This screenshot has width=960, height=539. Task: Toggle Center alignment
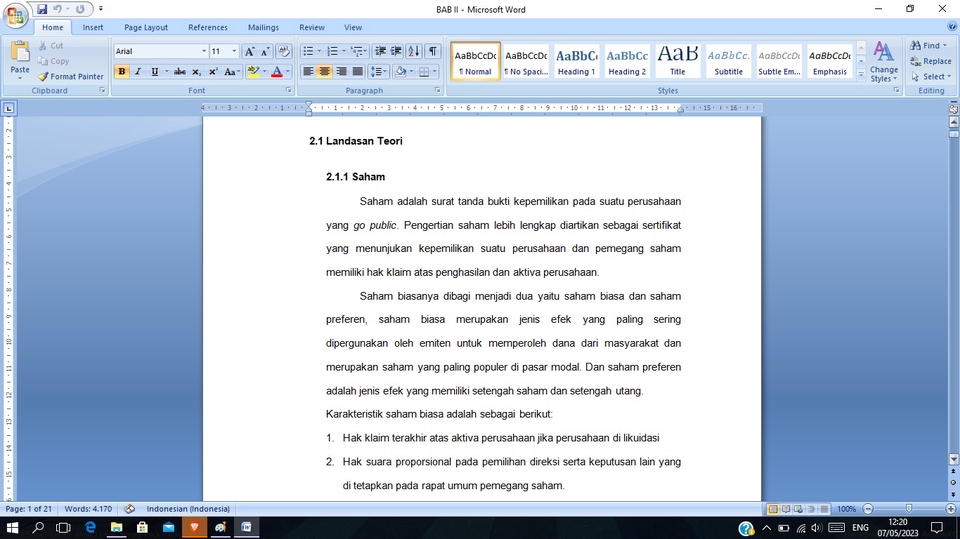(x=324, y=72)
